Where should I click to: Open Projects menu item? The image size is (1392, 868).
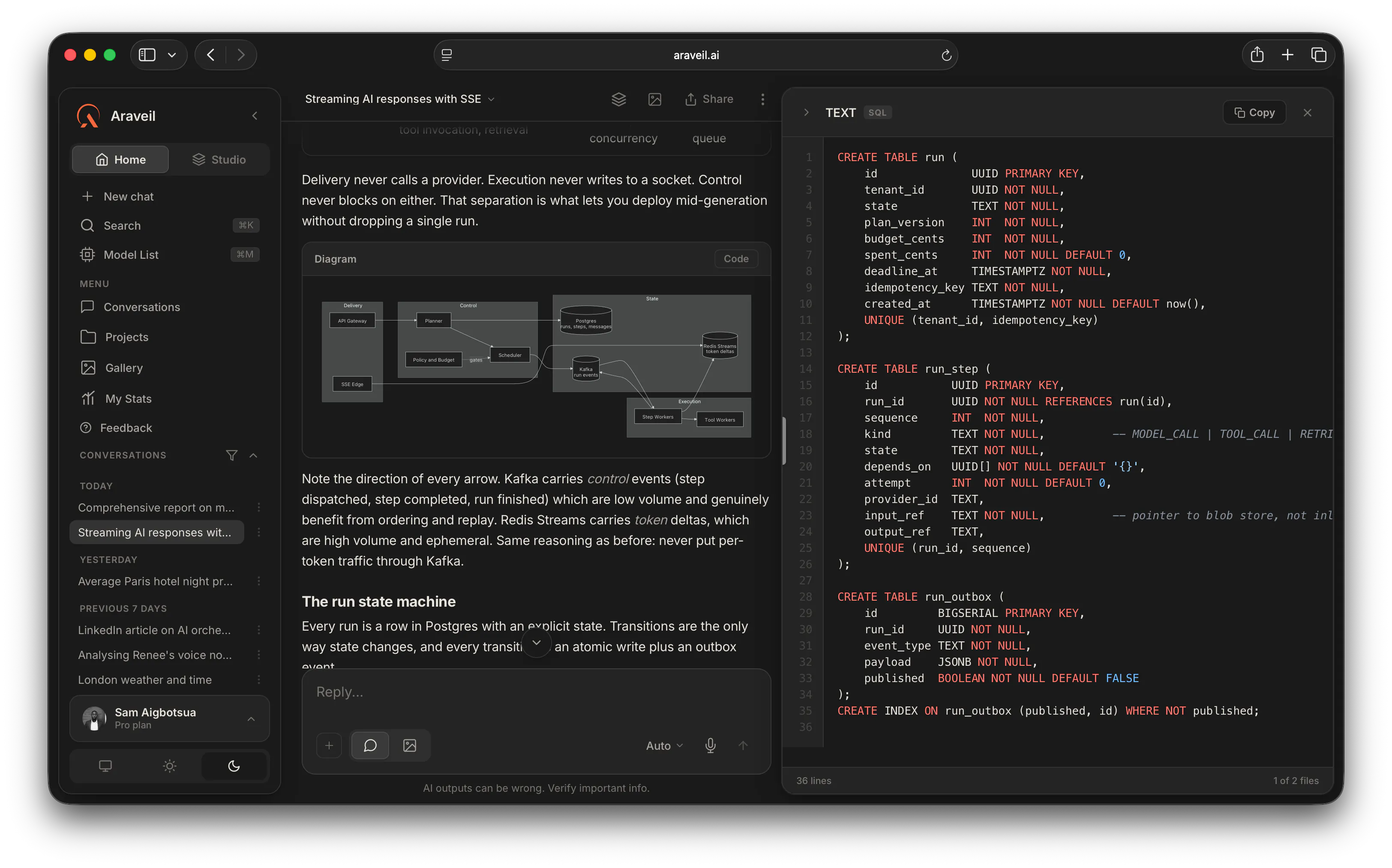169,337
